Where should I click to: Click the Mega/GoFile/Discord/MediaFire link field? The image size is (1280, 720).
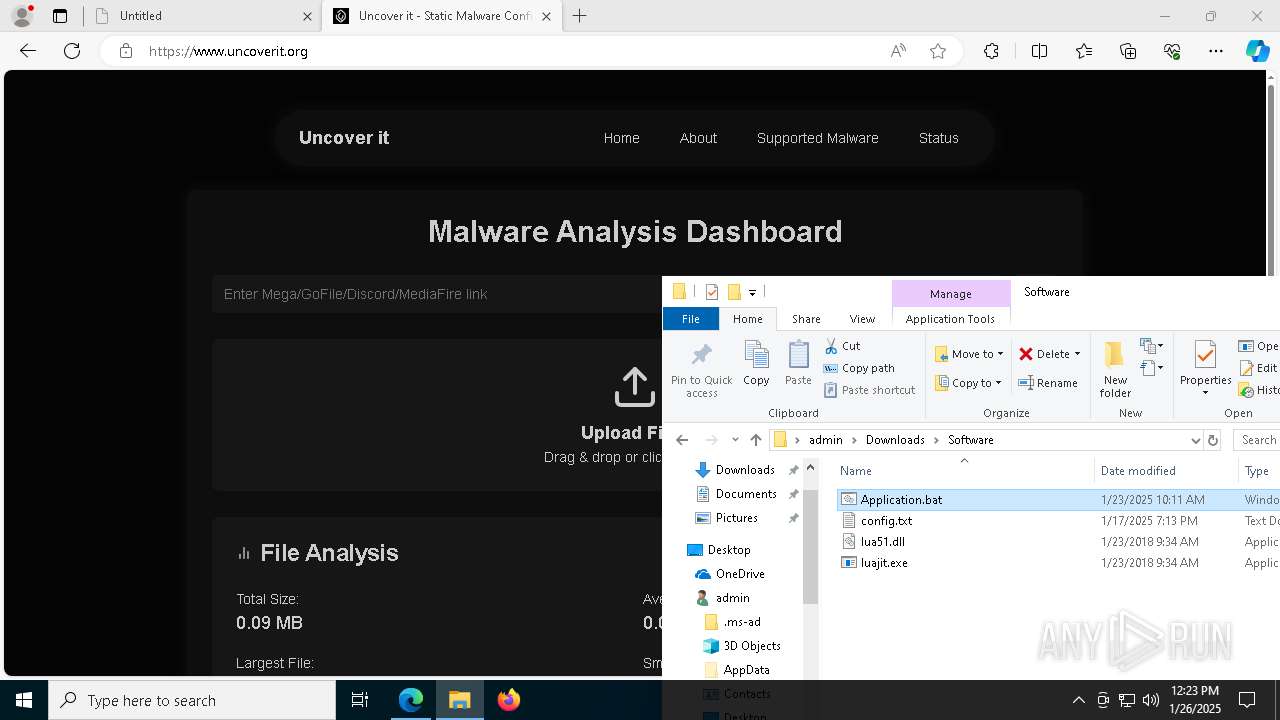coord(437,294)
